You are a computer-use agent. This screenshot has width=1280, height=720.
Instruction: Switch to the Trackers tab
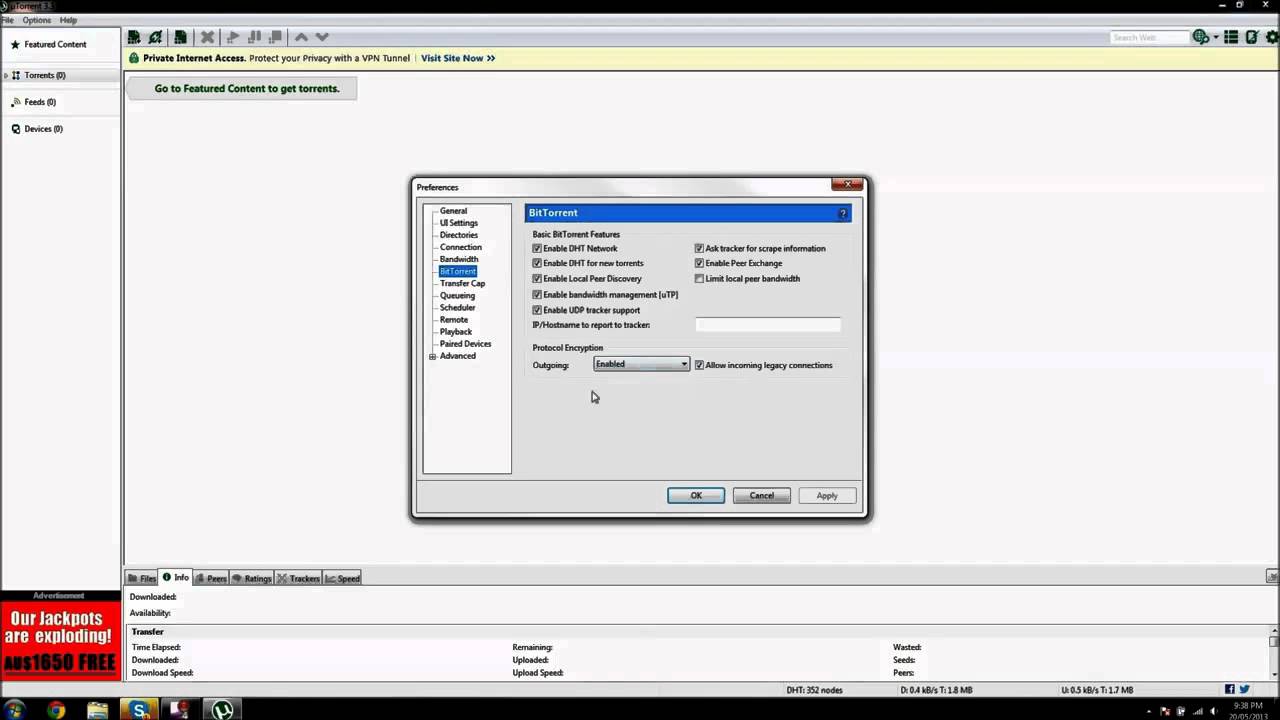click(x=299, y=578)
